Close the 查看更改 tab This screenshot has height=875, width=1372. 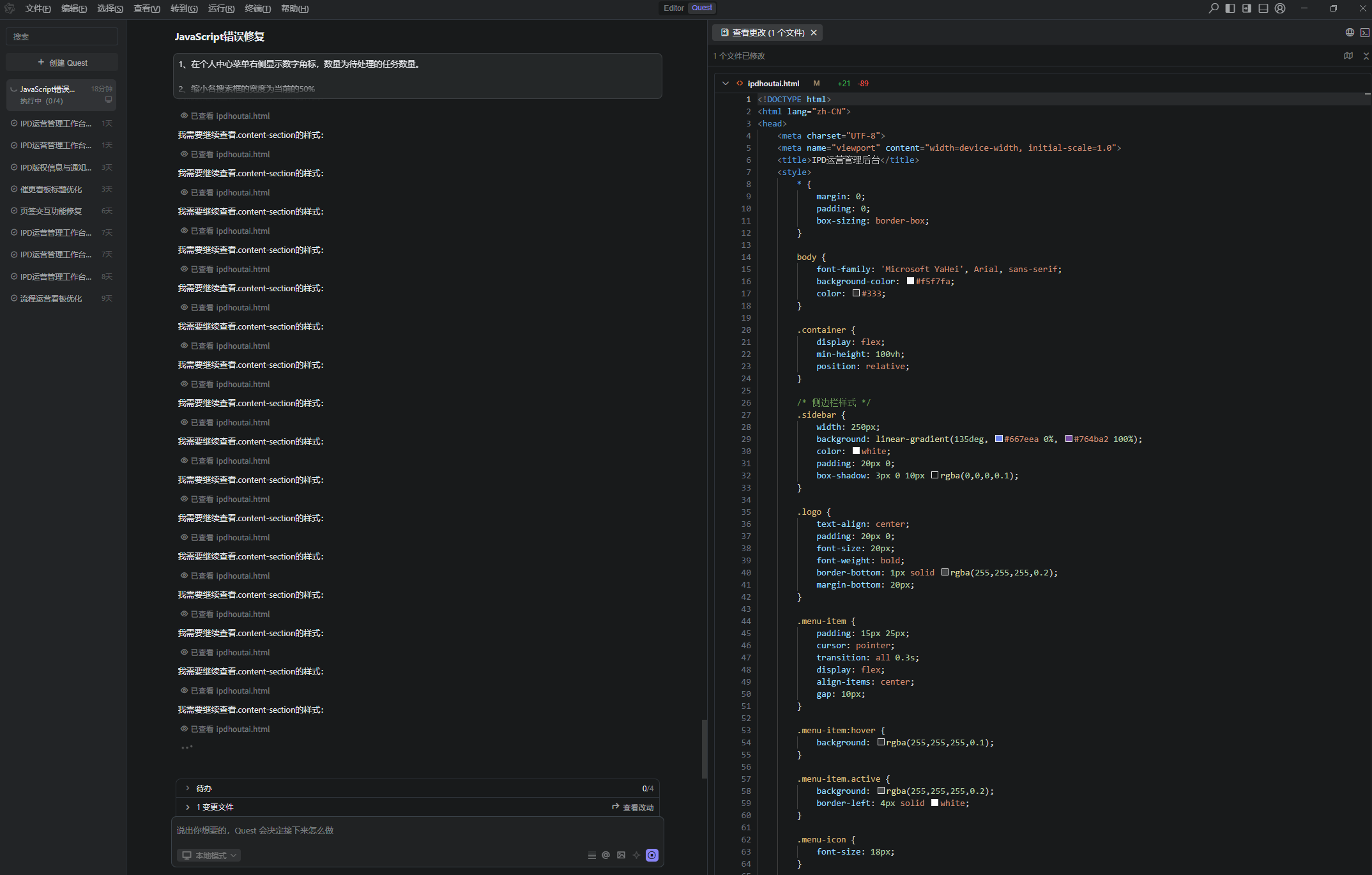[814, 33]
